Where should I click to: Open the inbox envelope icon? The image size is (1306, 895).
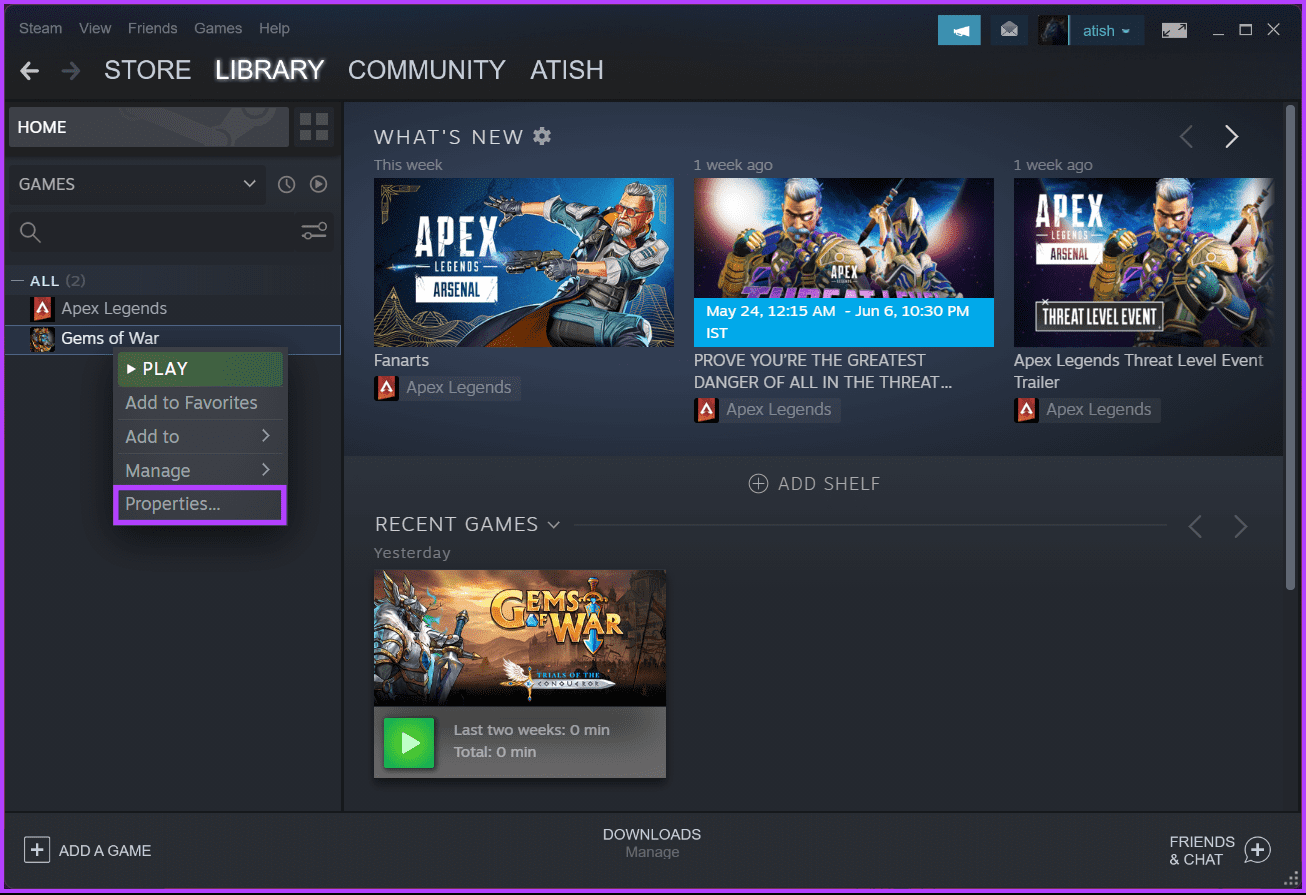[x=1009, y=30]
